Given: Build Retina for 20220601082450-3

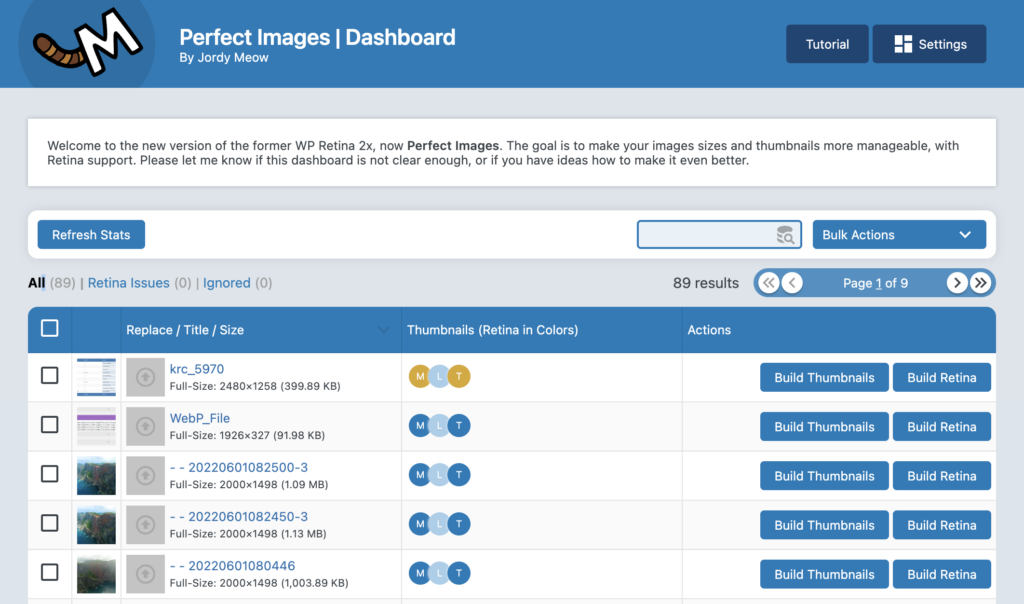Looking at the screenshot, I should pyautogui.click(x=942, y=525).
